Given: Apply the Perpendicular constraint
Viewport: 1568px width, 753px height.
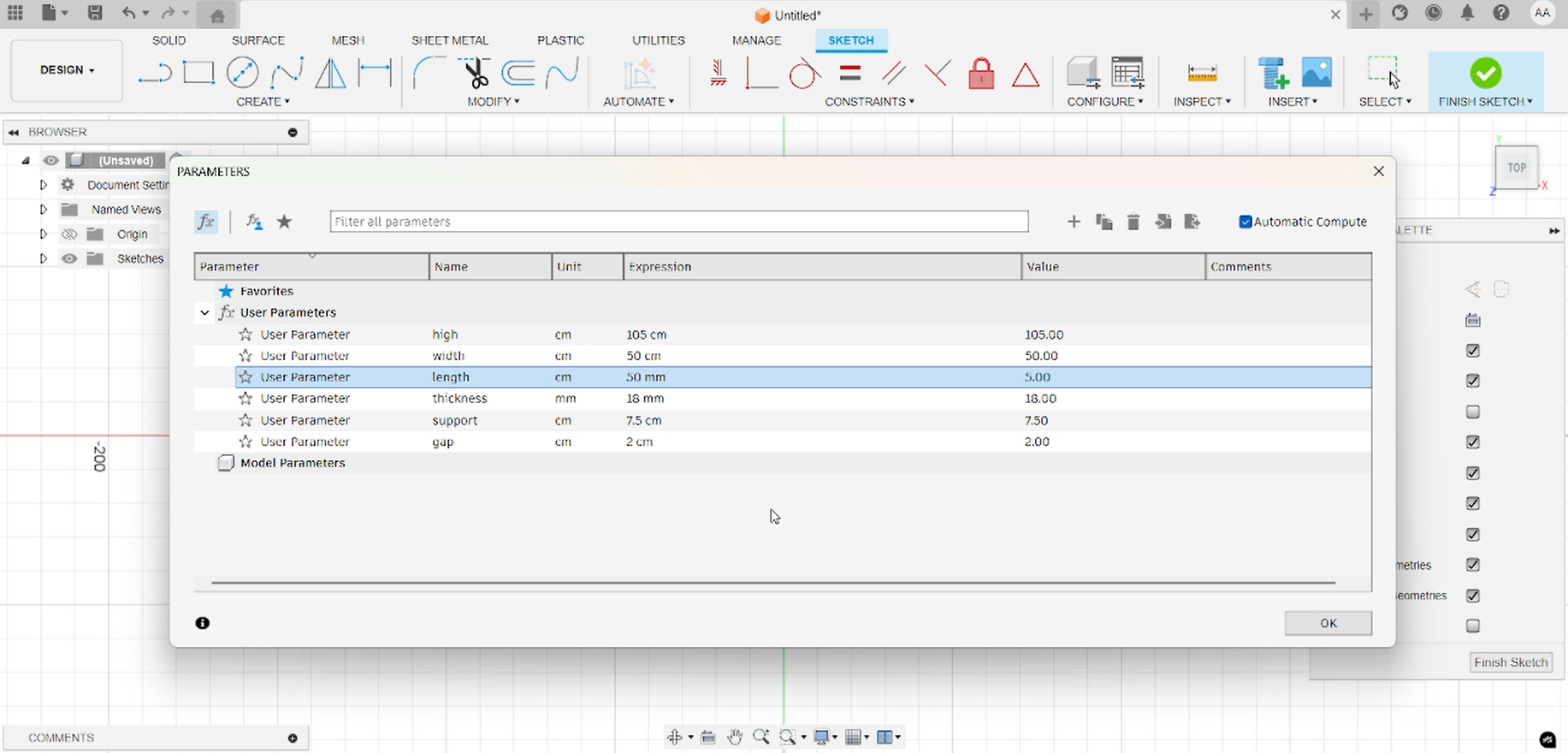Looking at the screenshot, I should pos(938,74).
